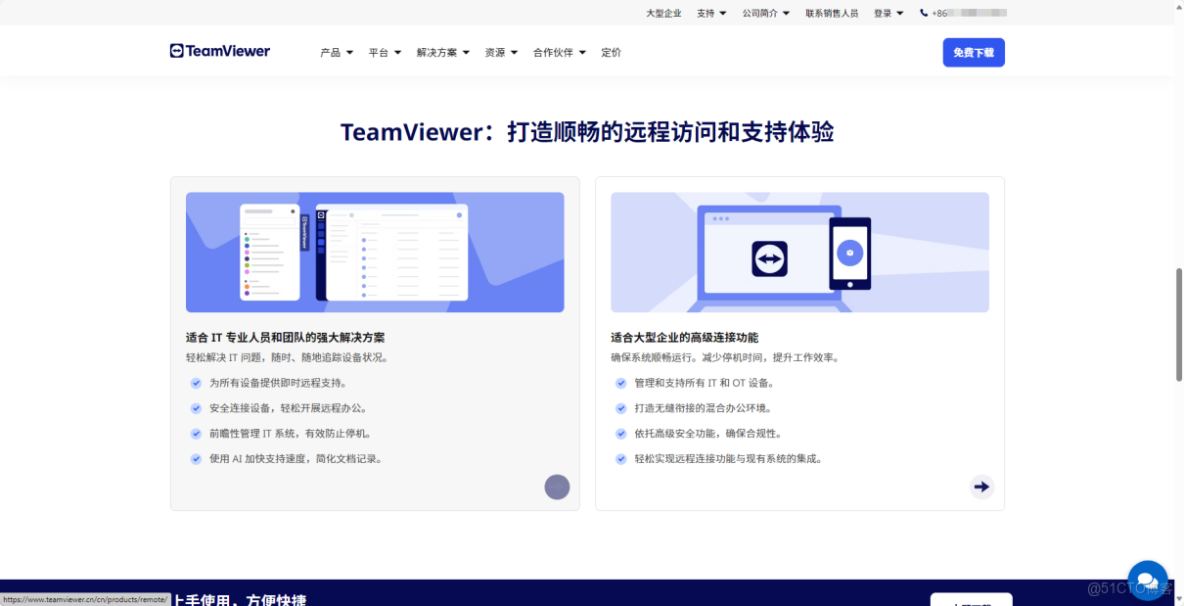Image resolution: width=1184 pixels, height=606 pixels.
Task: Select the 定价 menu item
Action: (x=611, y=52)
